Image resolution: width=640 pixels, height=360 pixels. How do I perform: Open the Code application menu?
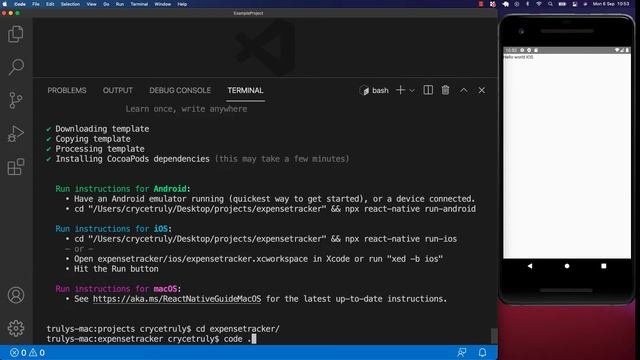point(20,4)
